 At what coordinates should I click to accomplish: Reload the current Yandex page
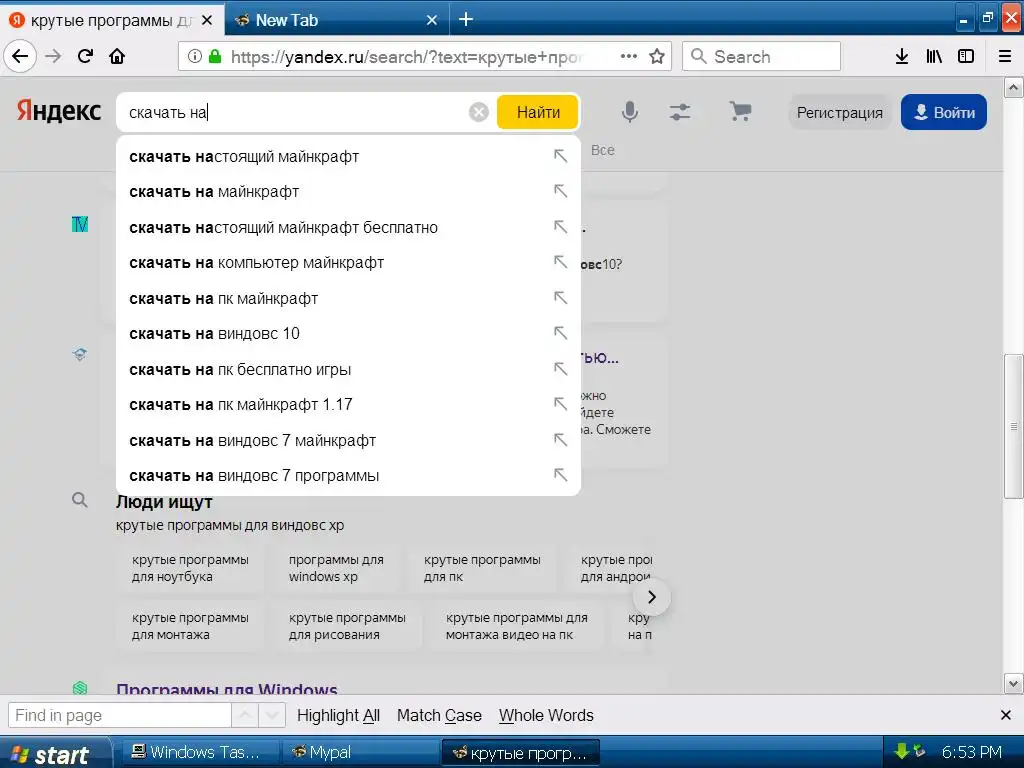(x=86, y=56)
